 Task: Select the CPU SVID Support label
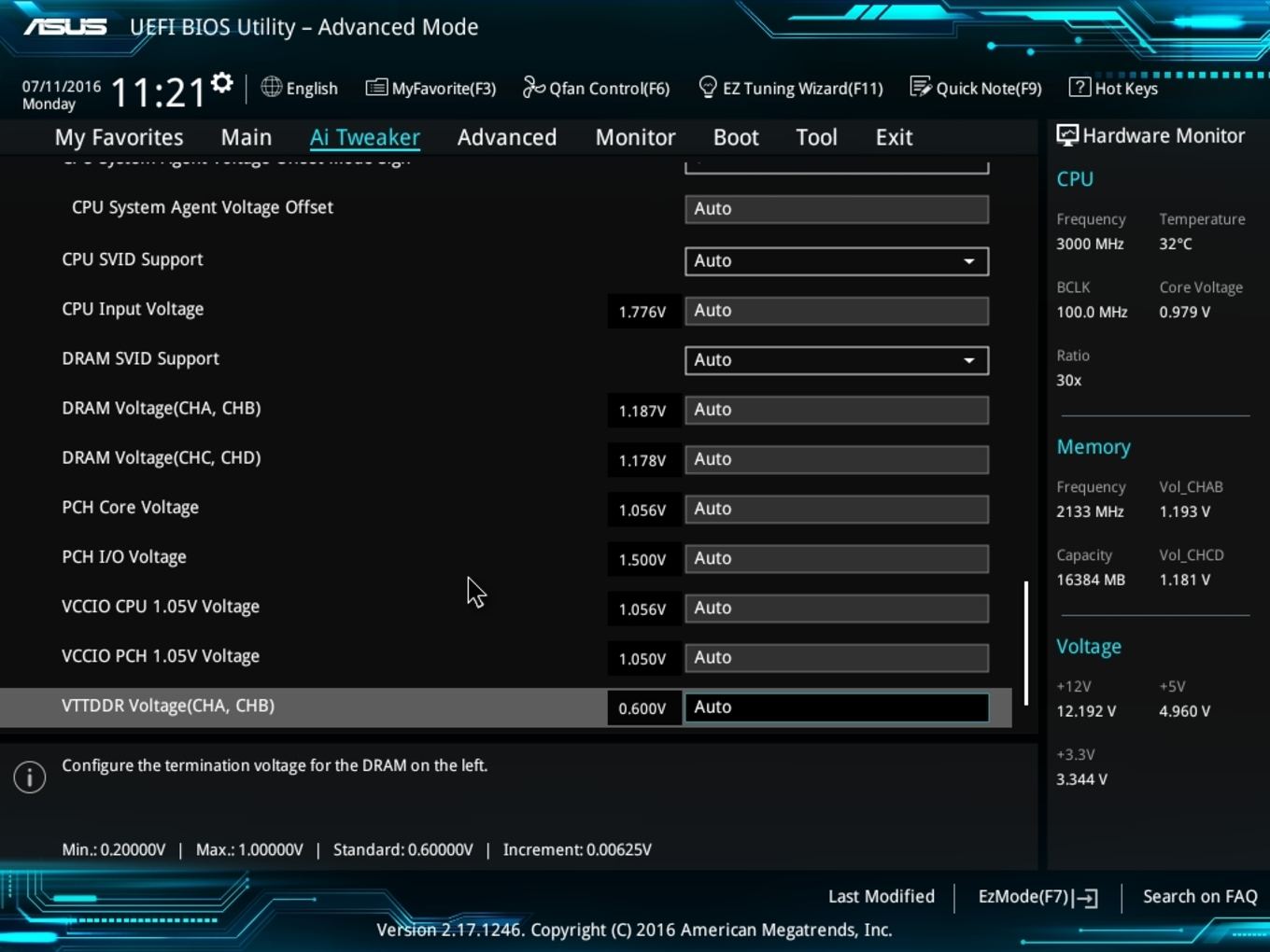pos(133,259)
